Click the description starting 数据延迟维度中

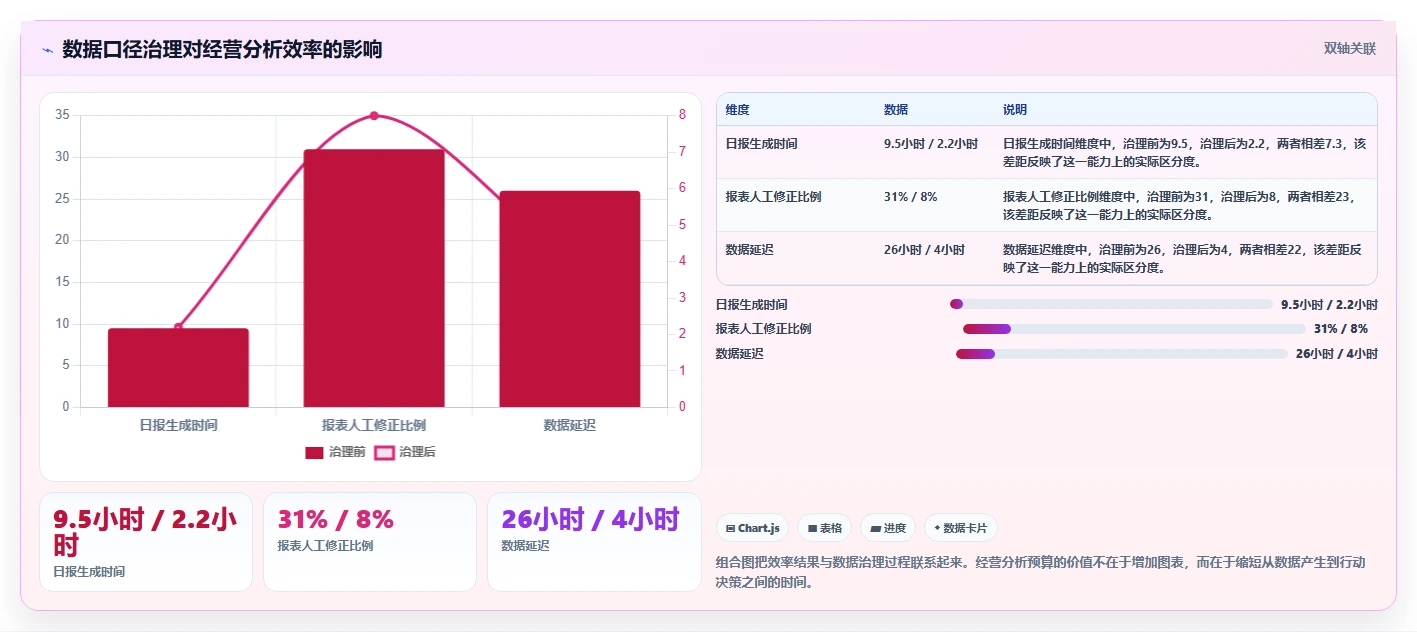point(1184,259)
